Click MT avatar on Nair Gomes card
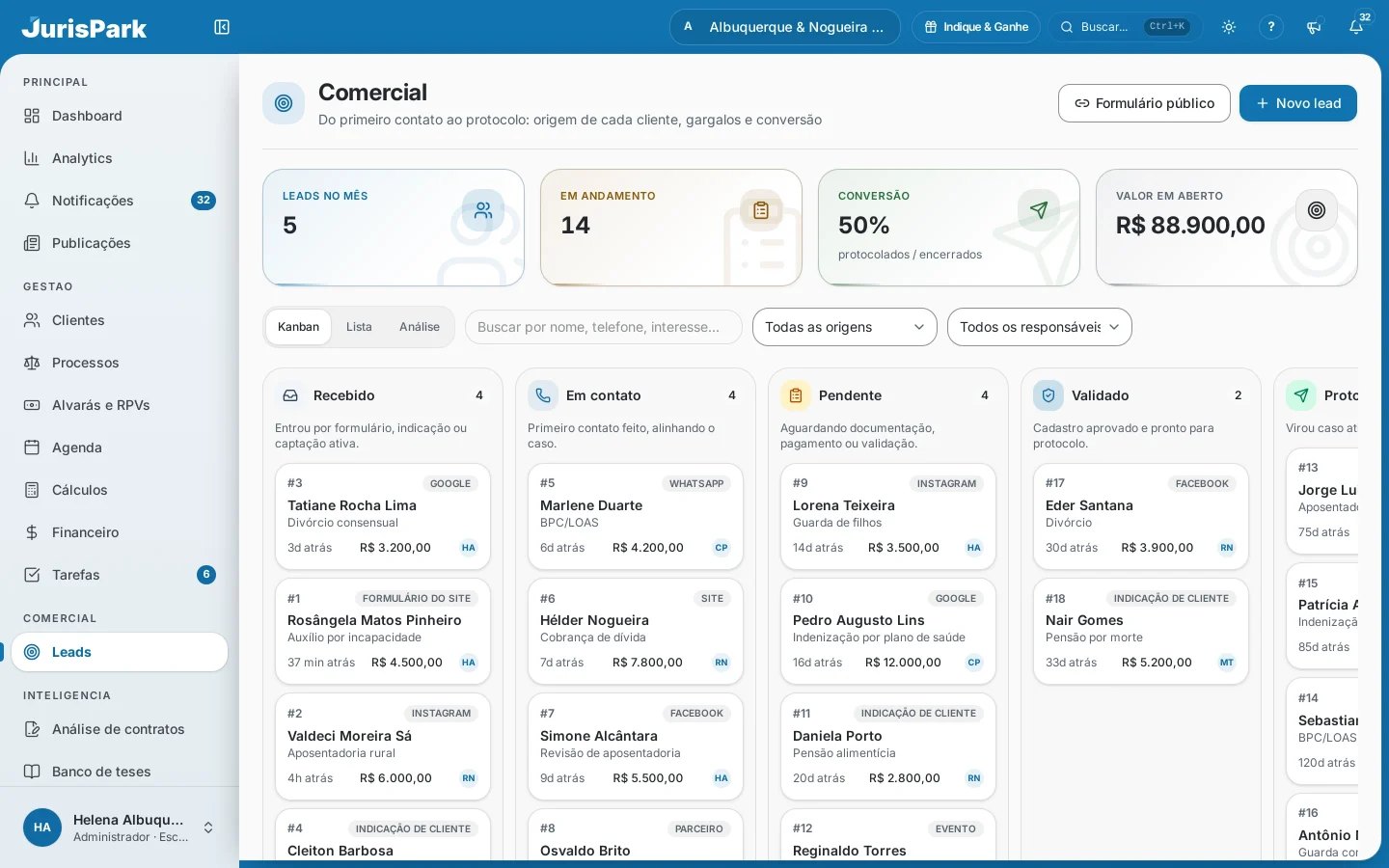This screenshot has height=868, width=1389. pos(1227,663)
